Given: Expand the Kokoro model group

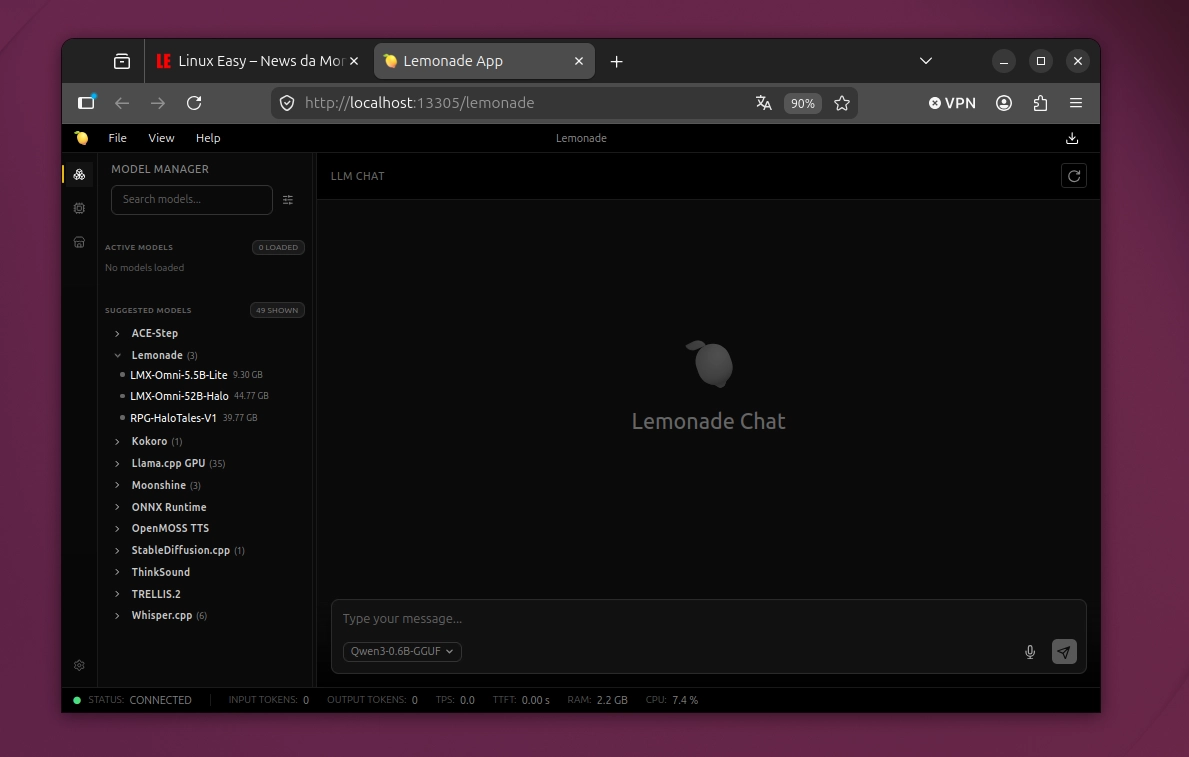Looking at the screenshot, I should (x=117, y=441).
